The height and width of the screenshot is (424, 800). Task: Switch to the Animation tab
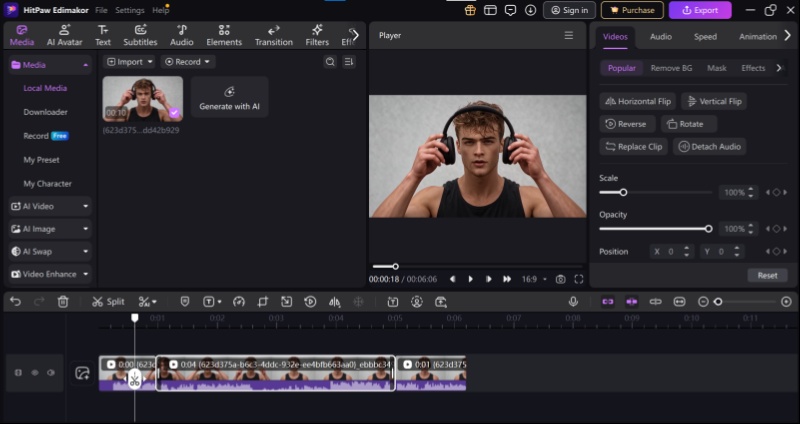pos(758,37)
